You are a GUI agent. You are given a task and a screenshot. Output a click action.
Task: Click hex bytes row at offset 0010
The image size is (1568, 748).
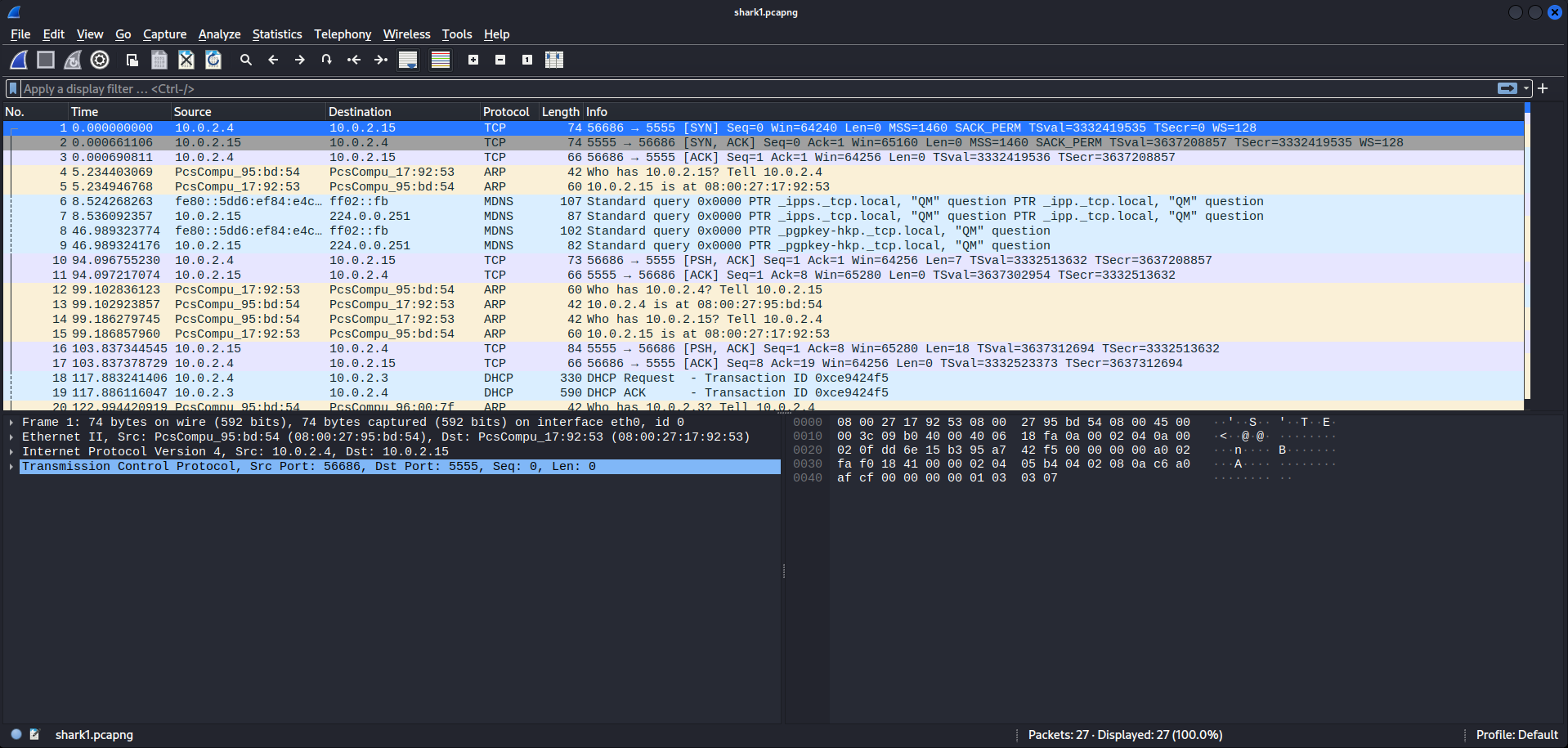click(1014, 437)
